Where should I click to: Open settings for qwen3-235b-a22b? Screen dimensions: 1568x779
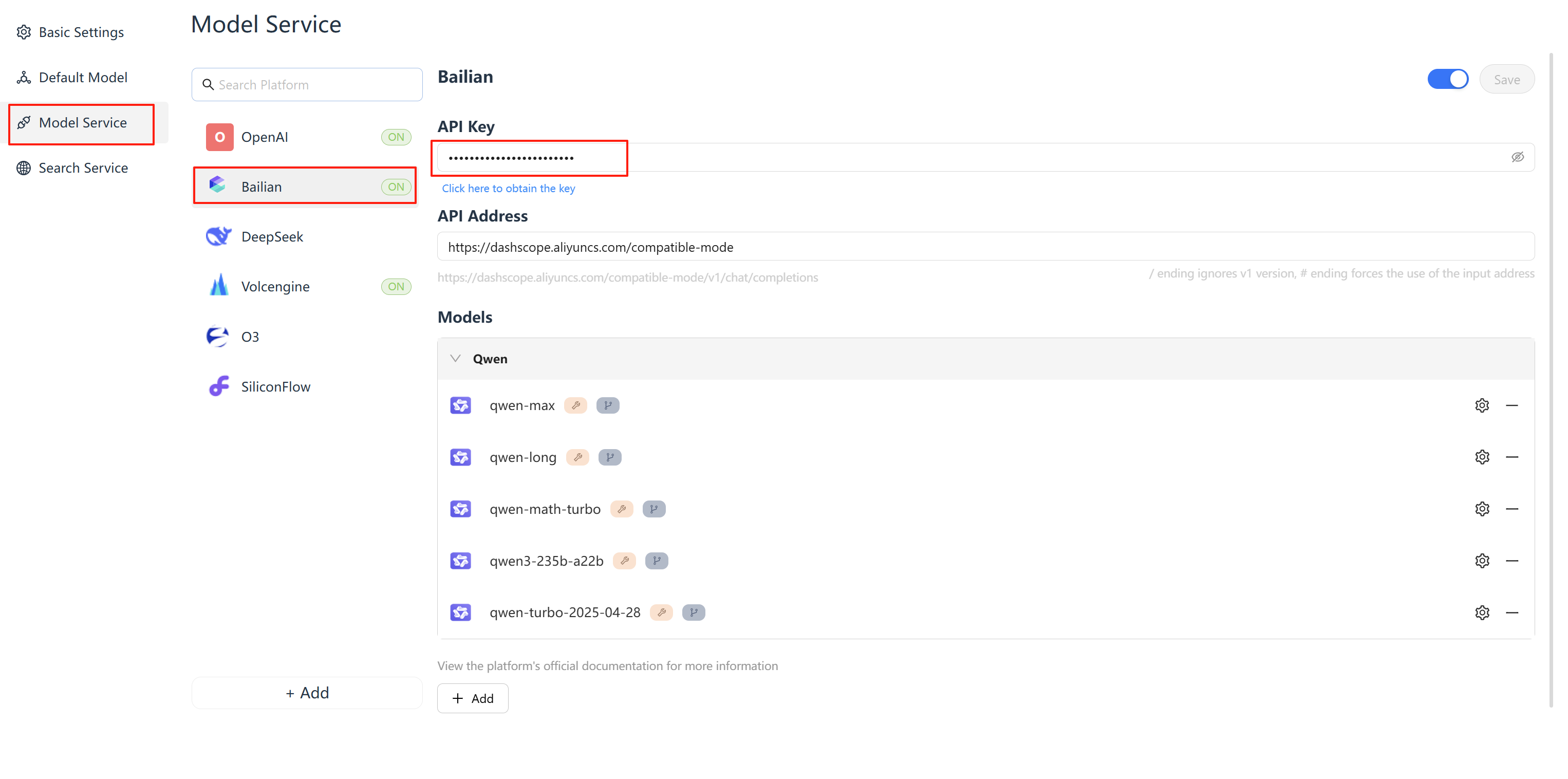[x=1482, y=561]
